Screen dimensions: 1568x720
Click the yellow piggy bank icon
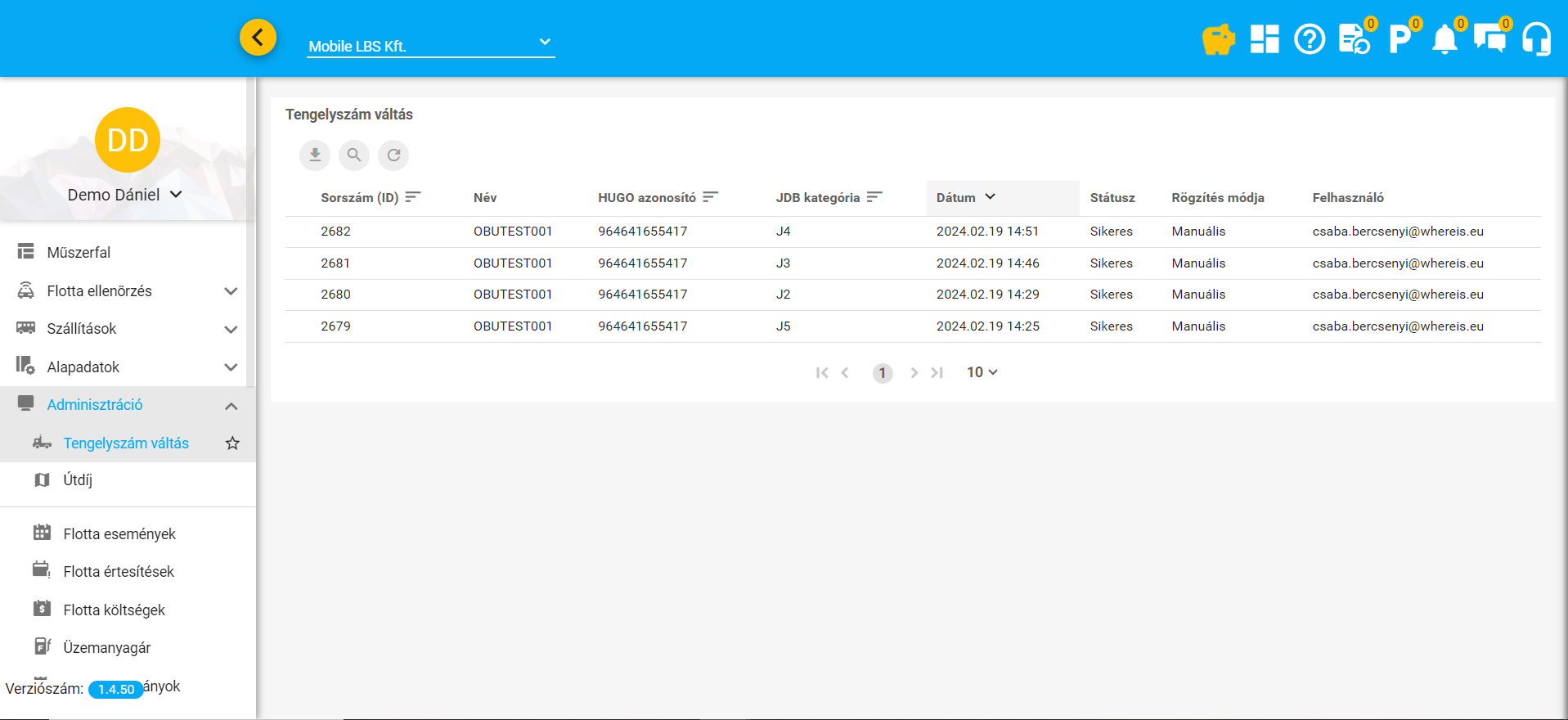[x=1218, y=39]
